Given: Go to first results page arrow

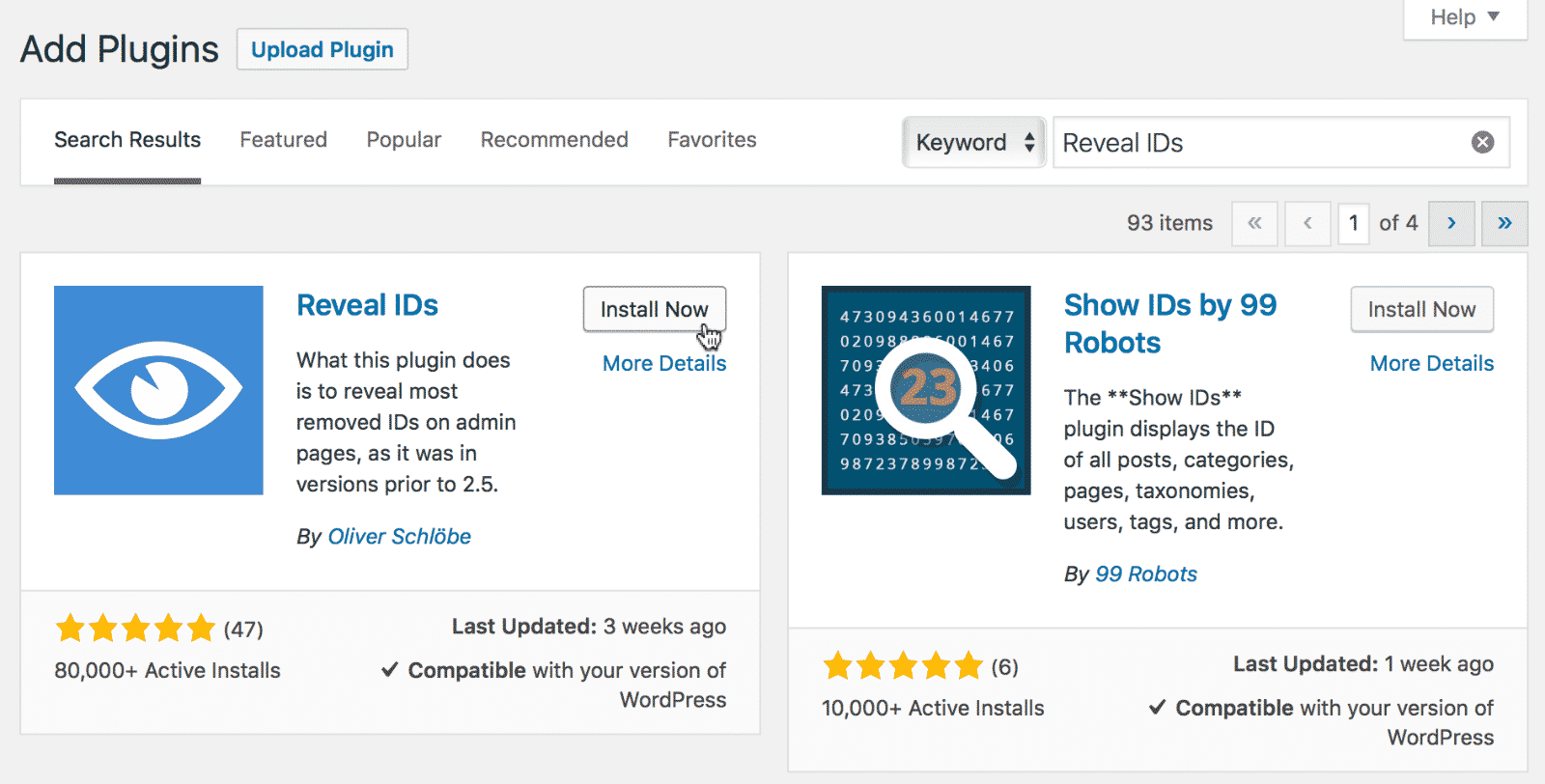Looking at the screenshot, I should pyautogui.click(x=1254, y=223).
